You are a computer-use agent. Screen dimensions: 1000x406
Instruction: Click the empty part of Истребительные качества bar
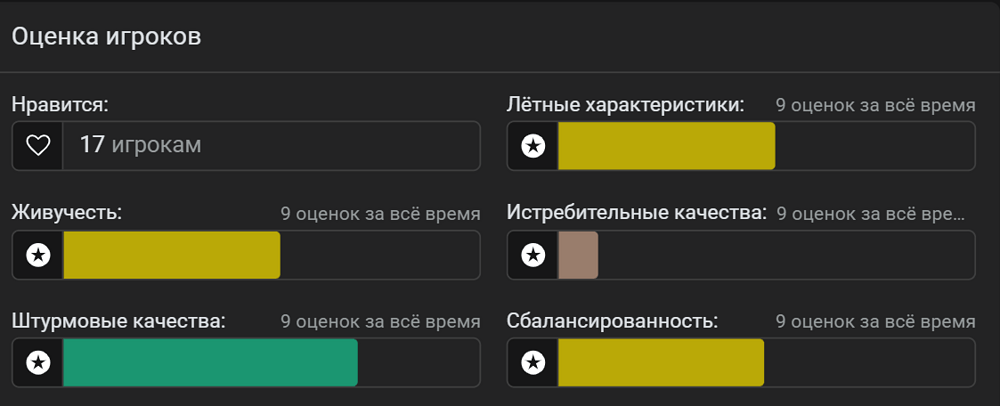point(786,255)
